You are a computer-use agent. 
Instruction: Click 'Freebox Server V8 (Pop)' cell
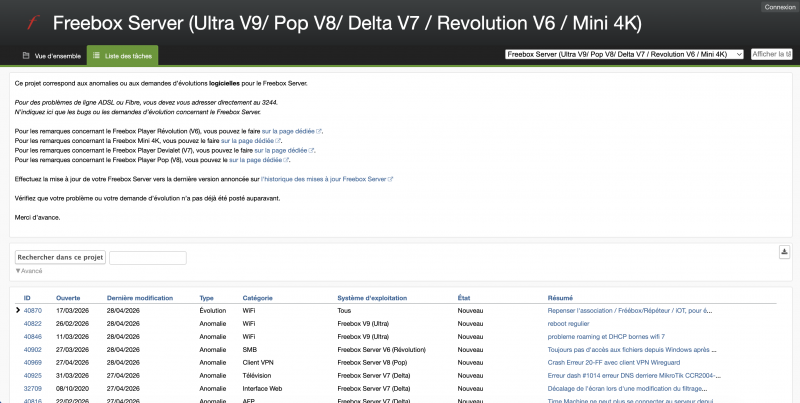pos(372,363)
